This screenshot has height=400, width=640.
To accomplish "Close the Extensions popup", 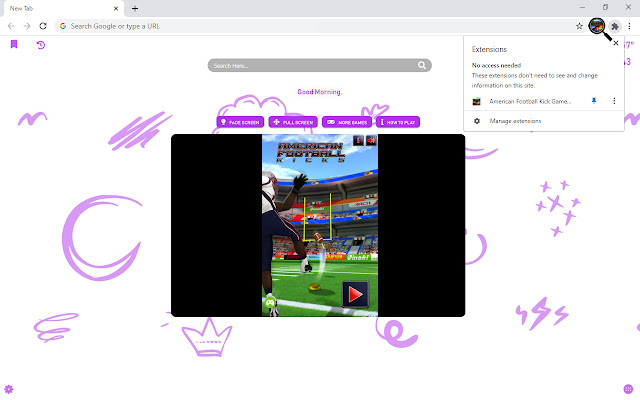I will (616, 43).
